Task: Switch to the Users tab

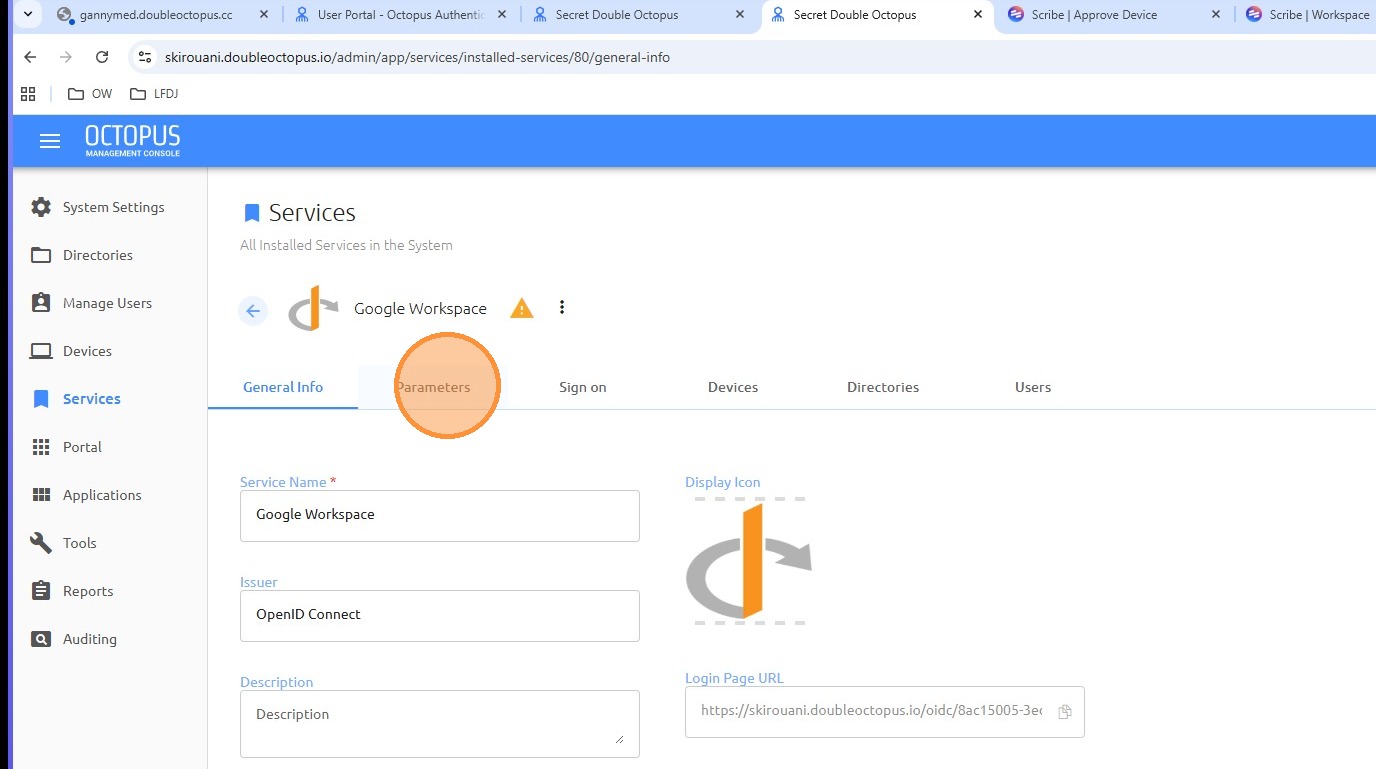Action: click(x=1033, y=387)
